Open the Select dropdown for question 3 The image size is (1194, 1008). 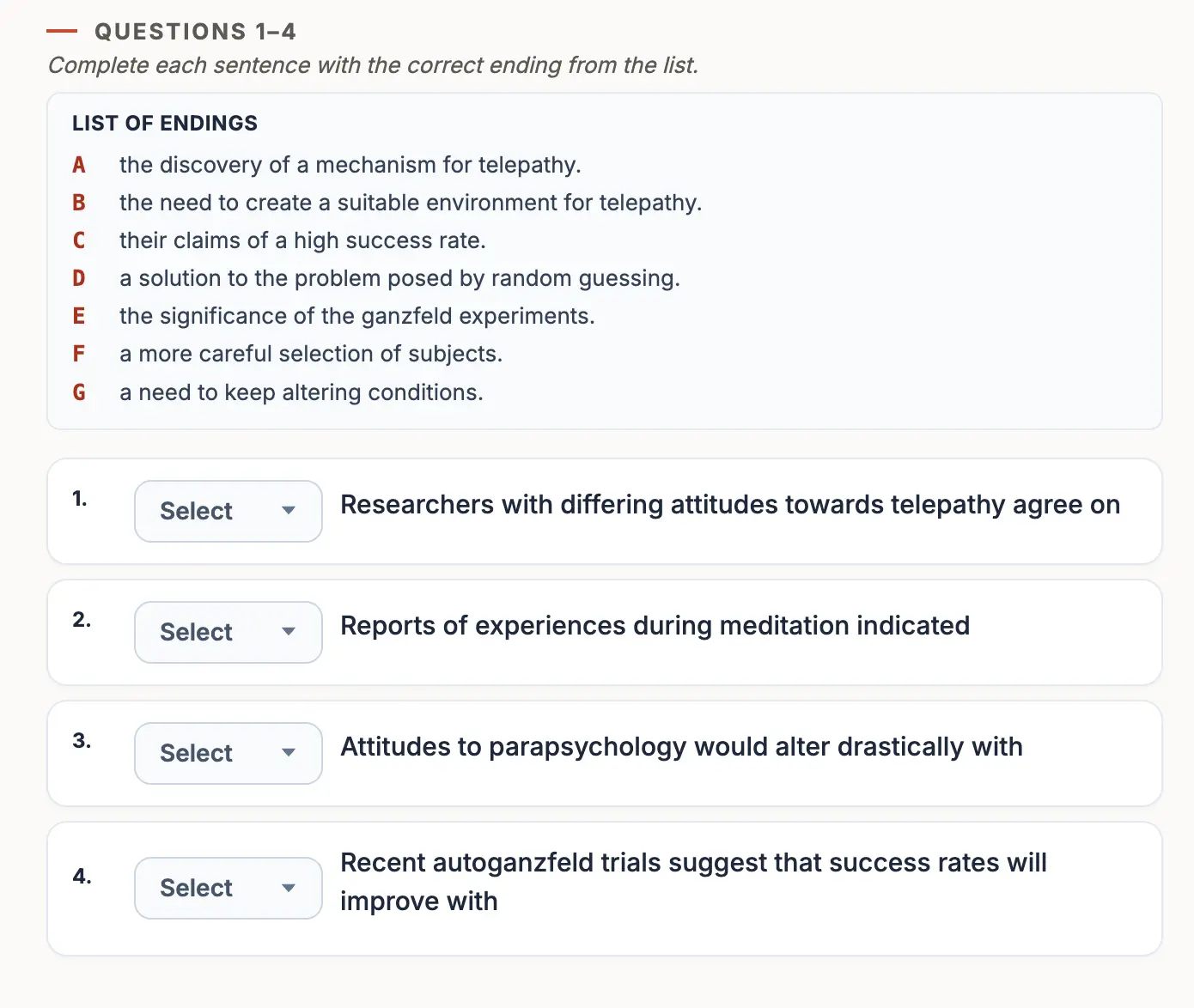pyautogui.click(x=228, y=753)
